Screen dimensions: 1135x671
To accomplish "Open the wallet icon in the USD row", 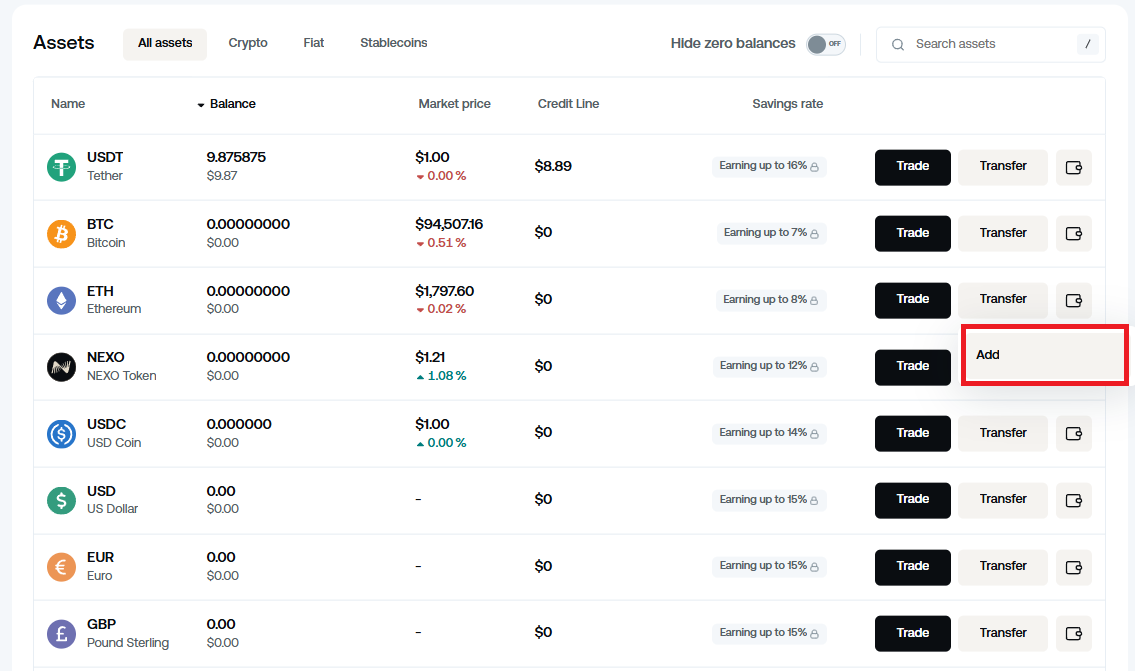I will pos(1073,500).
